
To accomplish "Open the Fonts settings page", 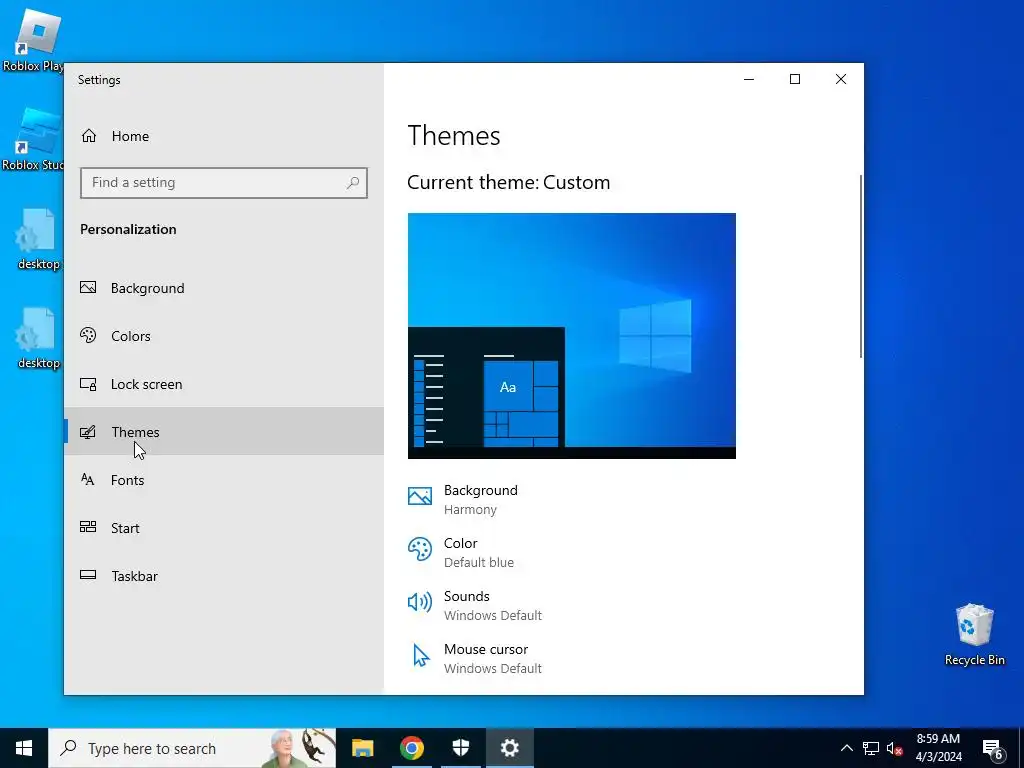I will pos(223,480).
